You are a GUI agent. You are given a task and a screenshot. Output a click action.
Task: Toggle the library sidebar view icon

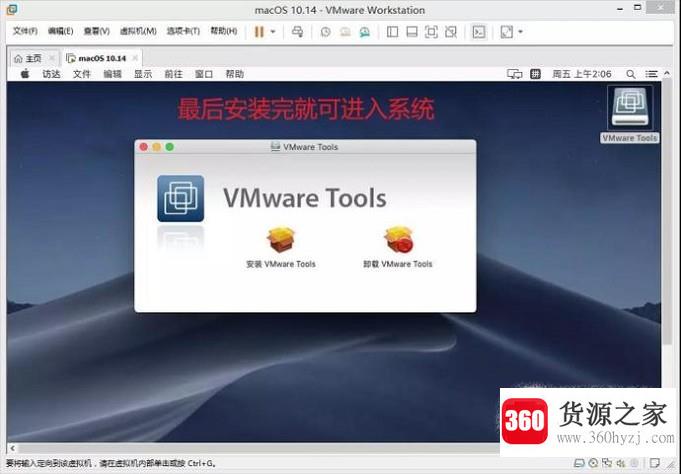392,32
